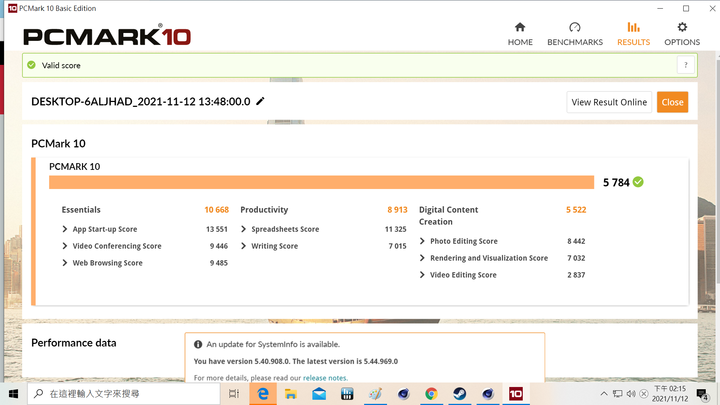Click the Productivity score 8 913
This screenshot has height=405, width=720.
tap(397, 210)
